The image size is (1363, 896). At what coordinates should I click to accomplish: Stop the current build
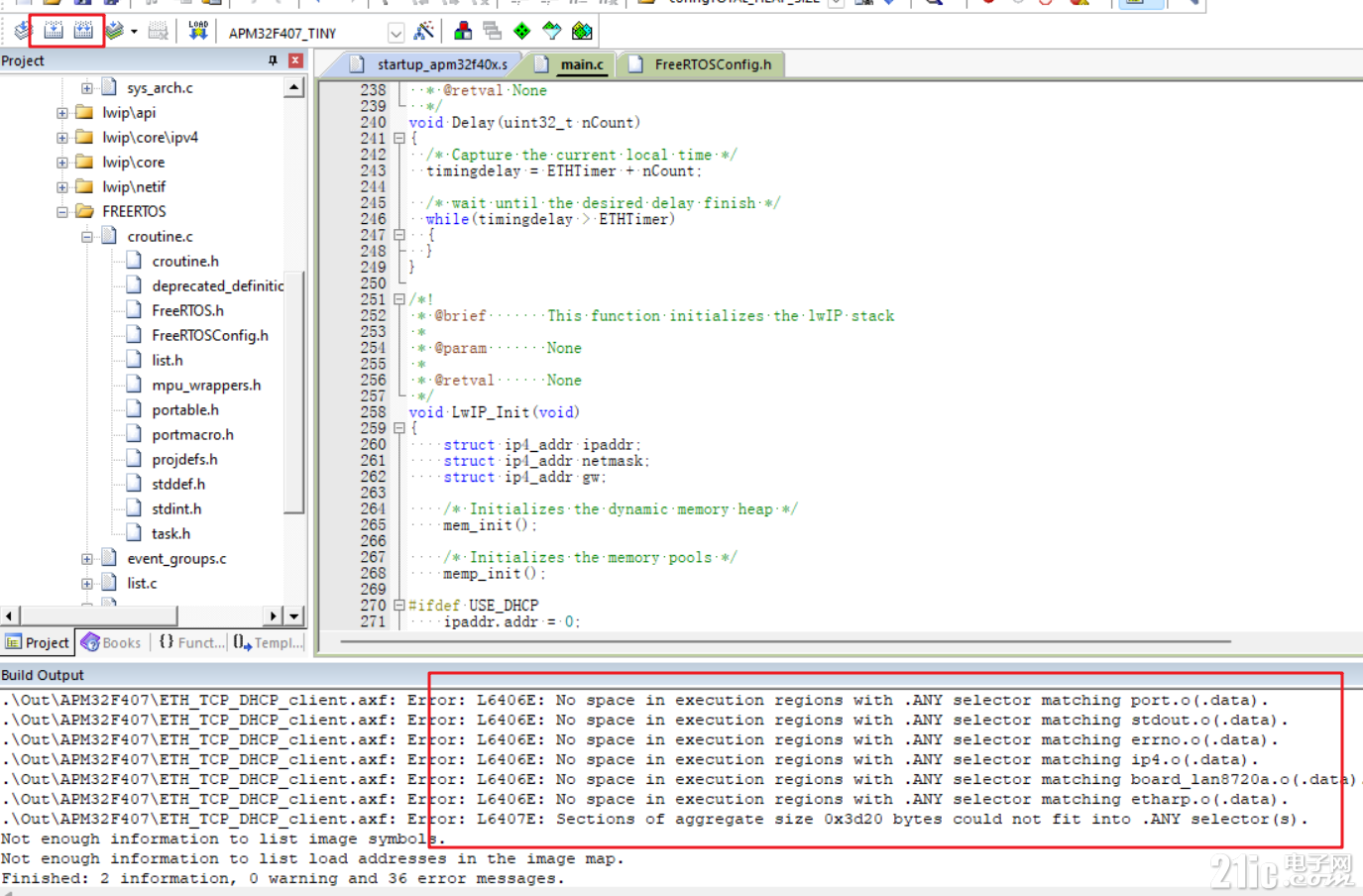tap(157, 30)
